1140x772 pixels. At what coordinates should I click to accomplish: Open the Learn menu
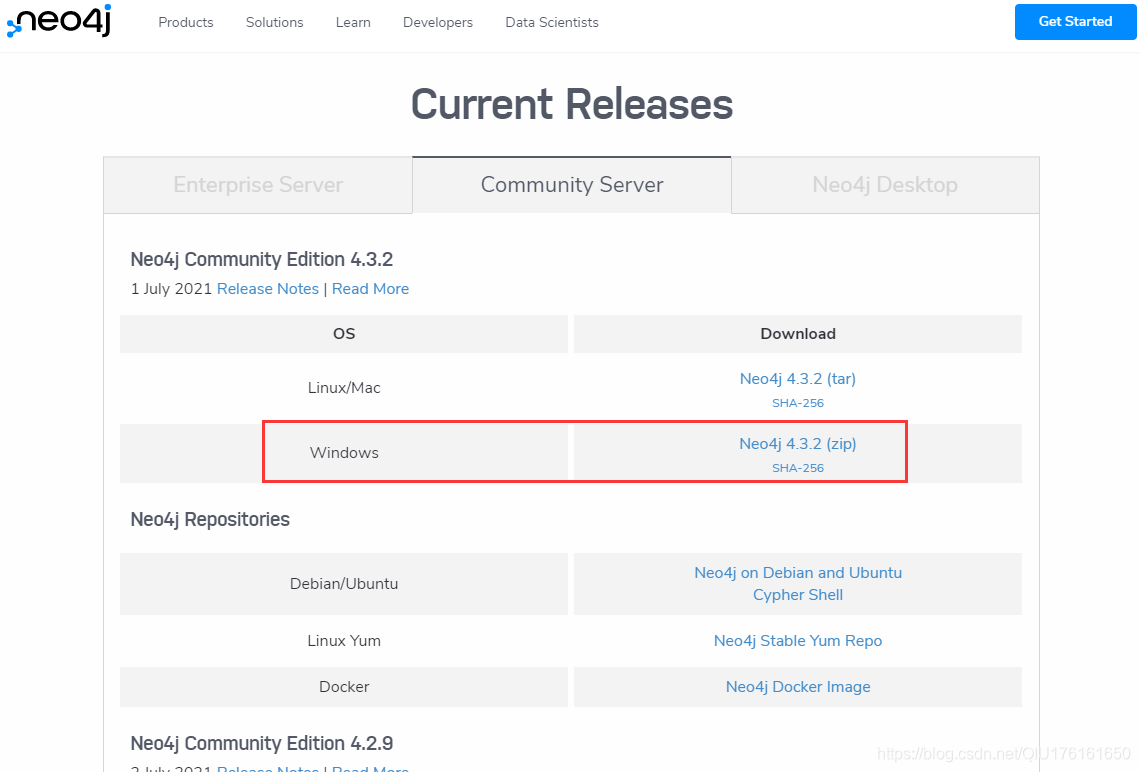pyautogui.click(x=353, y=23)
